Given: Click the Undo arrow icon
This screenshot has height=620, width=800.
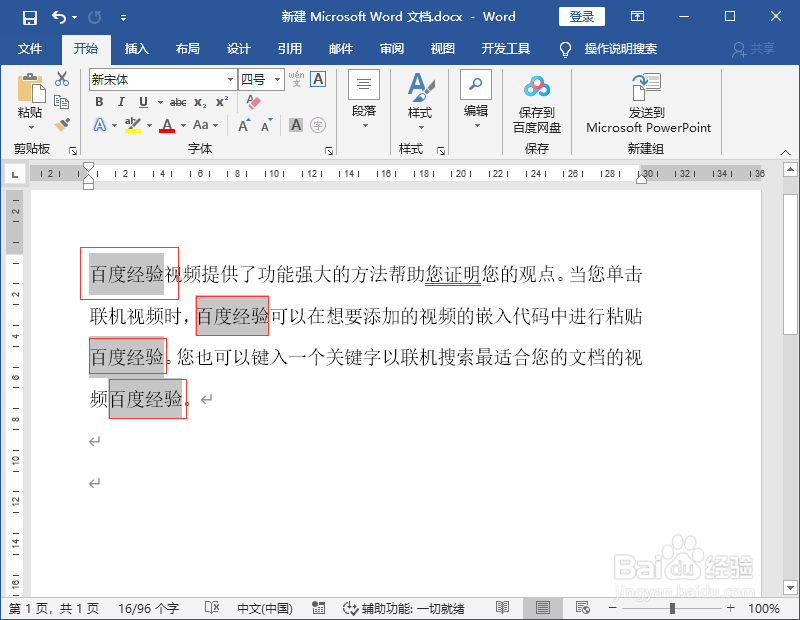Looking at the screenshot, I should pyautogui.click(x=58, y=18).
